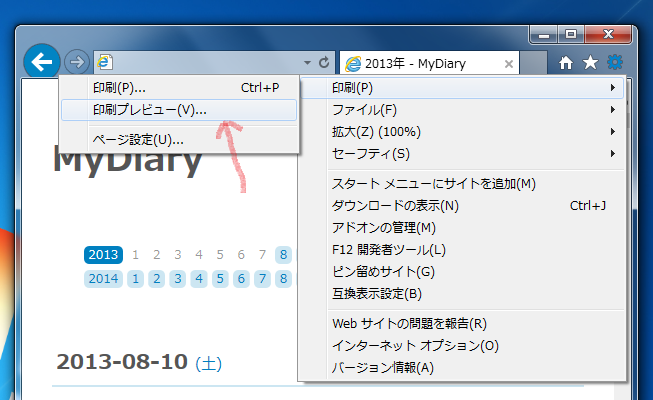Expand the 拡大(Z) (100%) zoom submenu

[376, 132]
